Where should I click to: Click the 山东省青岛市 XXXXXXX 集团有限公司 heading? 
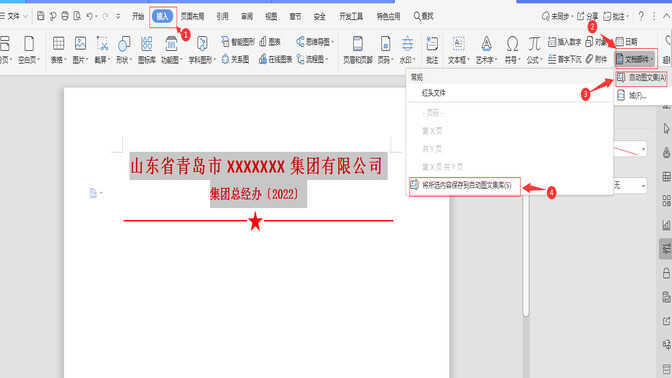click(256, 166)
